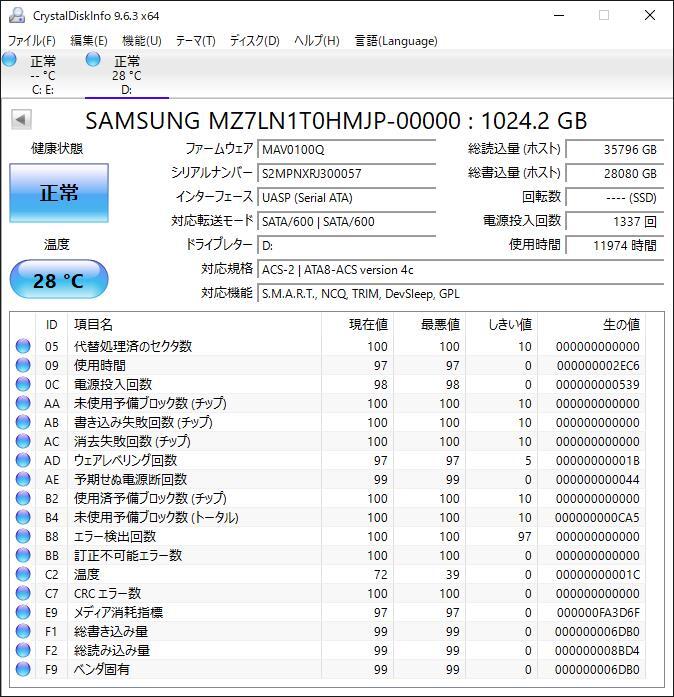Click status icon for ID 09 使用時間 row

click(x=23, y=365)
